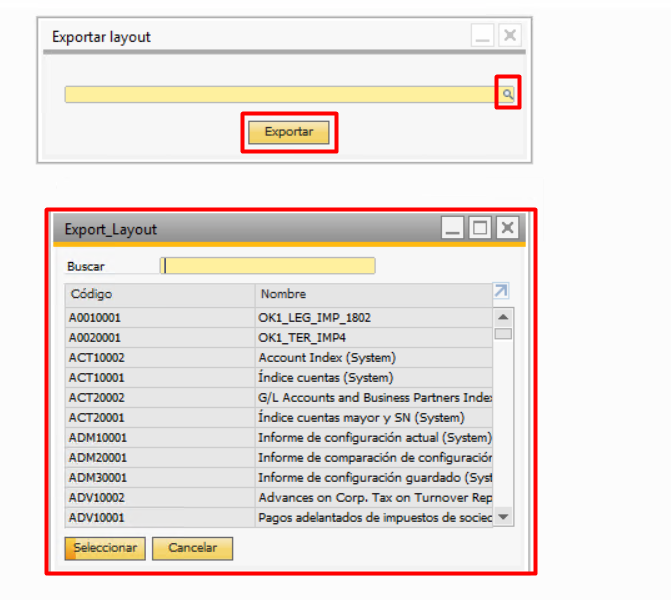The image size is (671, 600).
Task: Click the scroll-down arrow of the list
Action: tap(504, 517)
